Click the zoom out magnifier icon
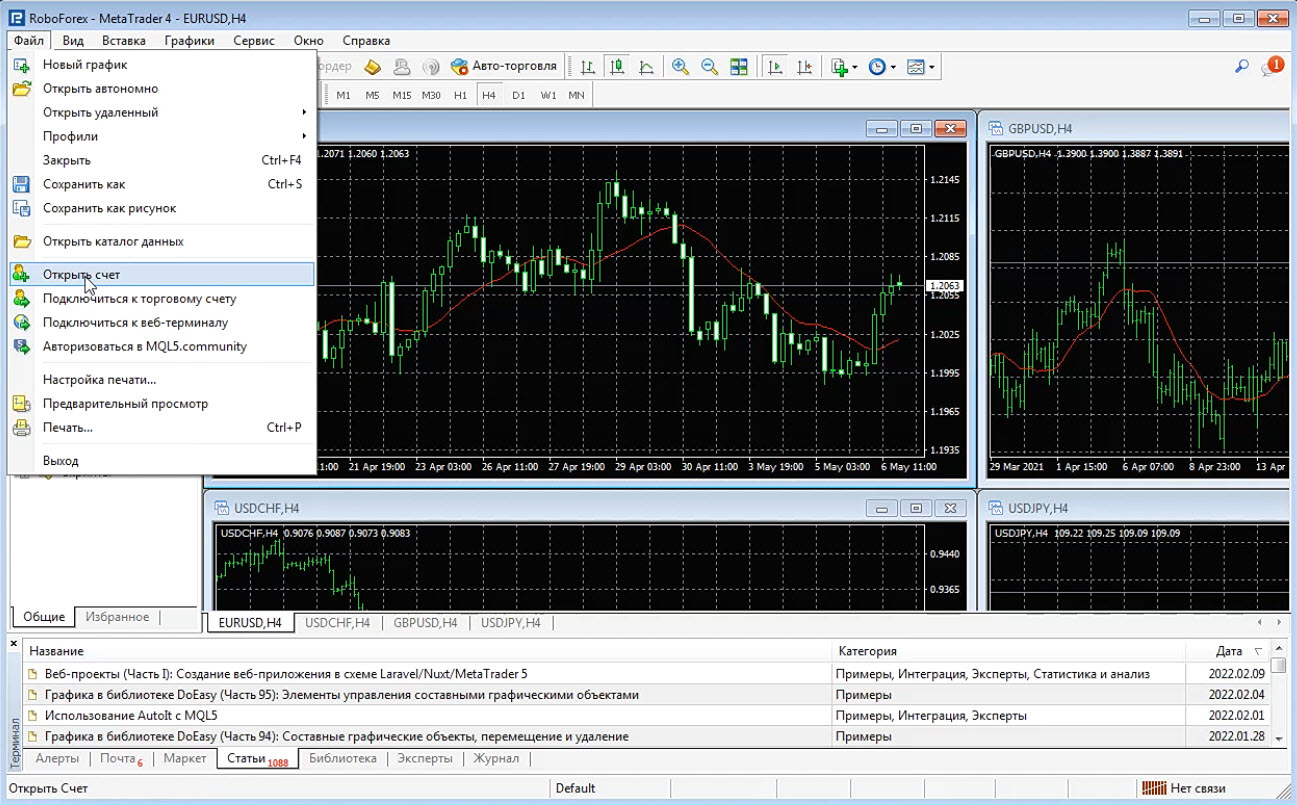The height and width of the screenshot is (805, 1297). (x=709, y=67)
